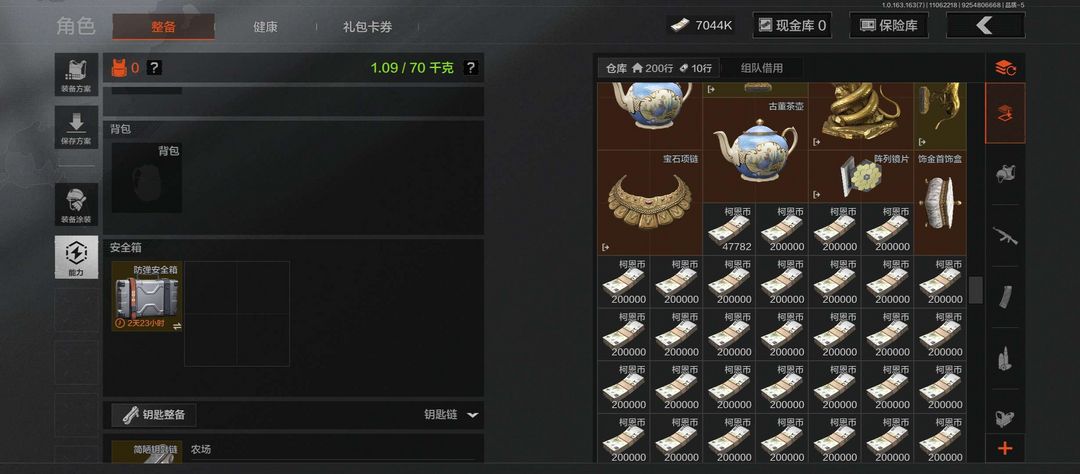
Task: Click the 保存方案 save loadout icon
Action: 76,127
